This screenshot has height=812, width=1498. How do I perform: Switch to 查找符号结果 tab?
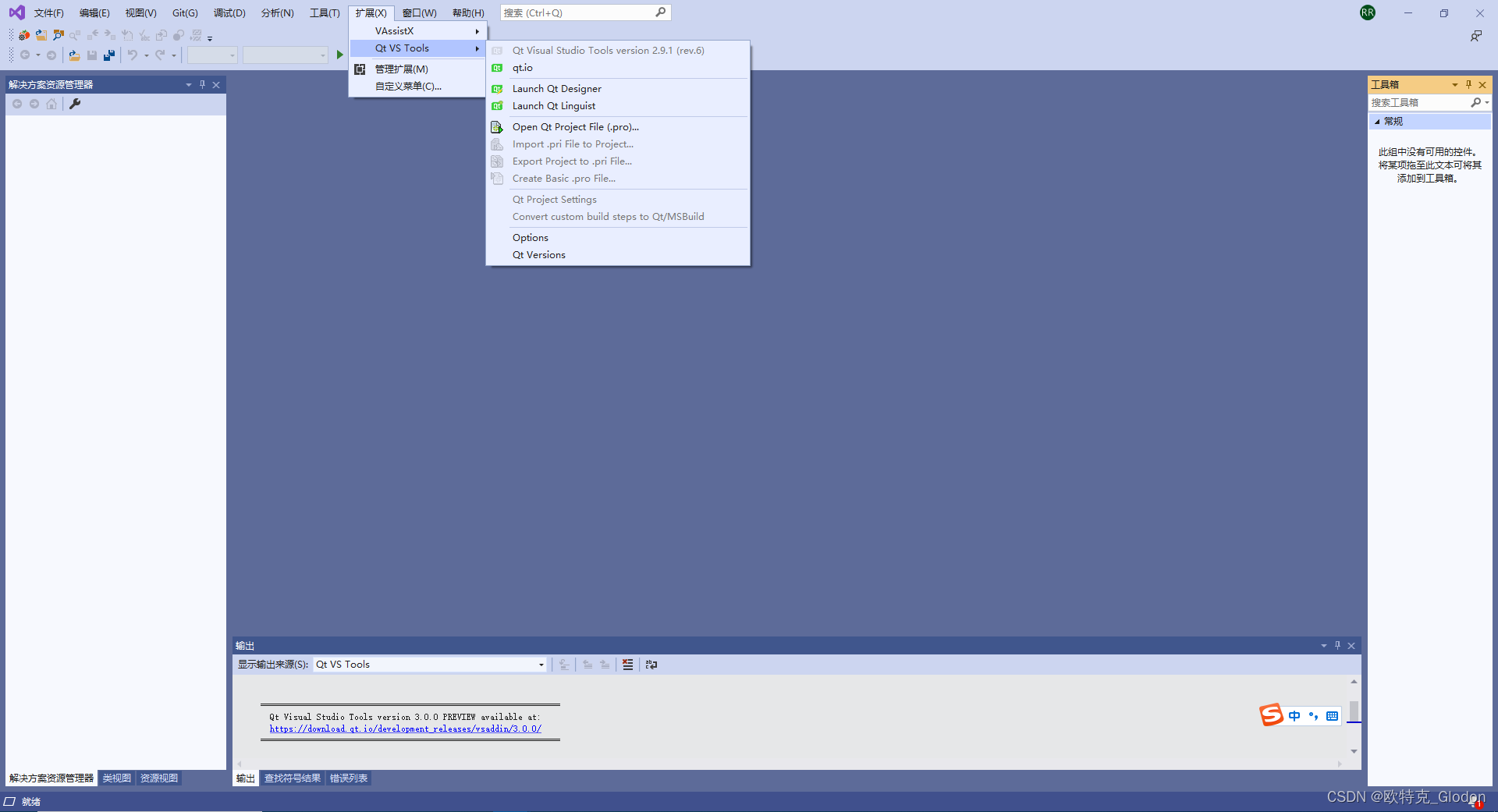point(293,778)
